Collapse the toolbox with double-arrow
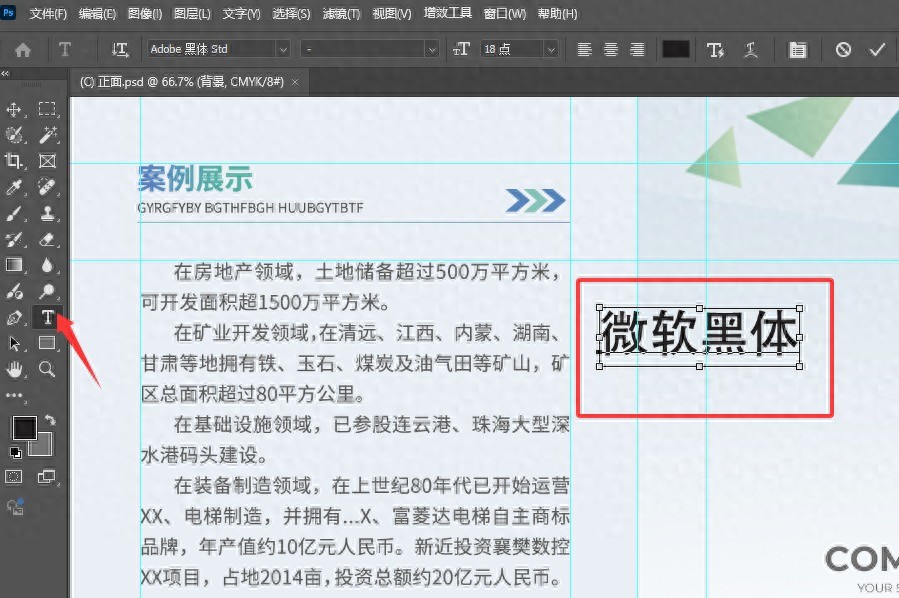This screenshot has width=899, height=598. point(5,73)
